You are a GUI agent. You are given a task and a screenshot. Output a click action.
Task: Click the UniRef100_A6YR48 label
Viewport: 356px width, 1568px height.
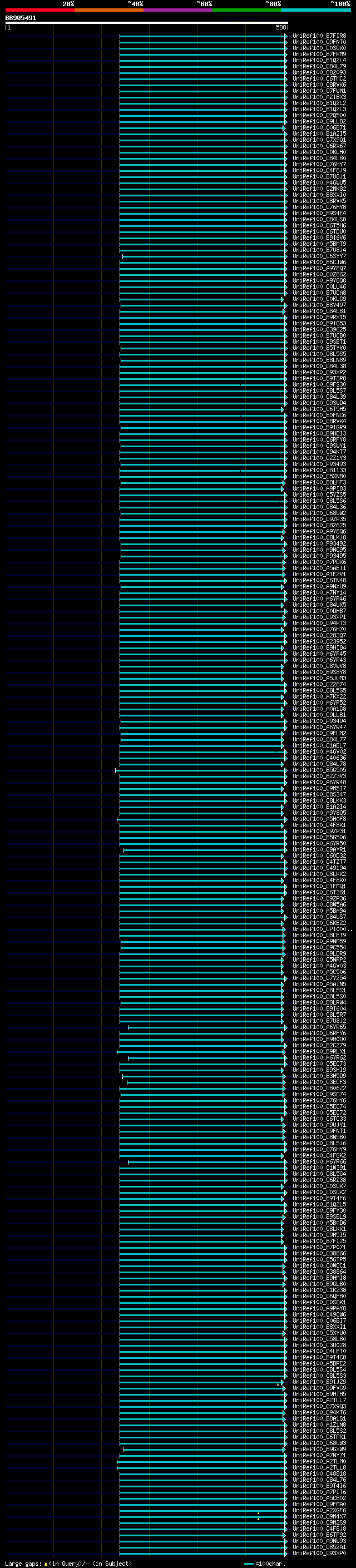point(319,782)
